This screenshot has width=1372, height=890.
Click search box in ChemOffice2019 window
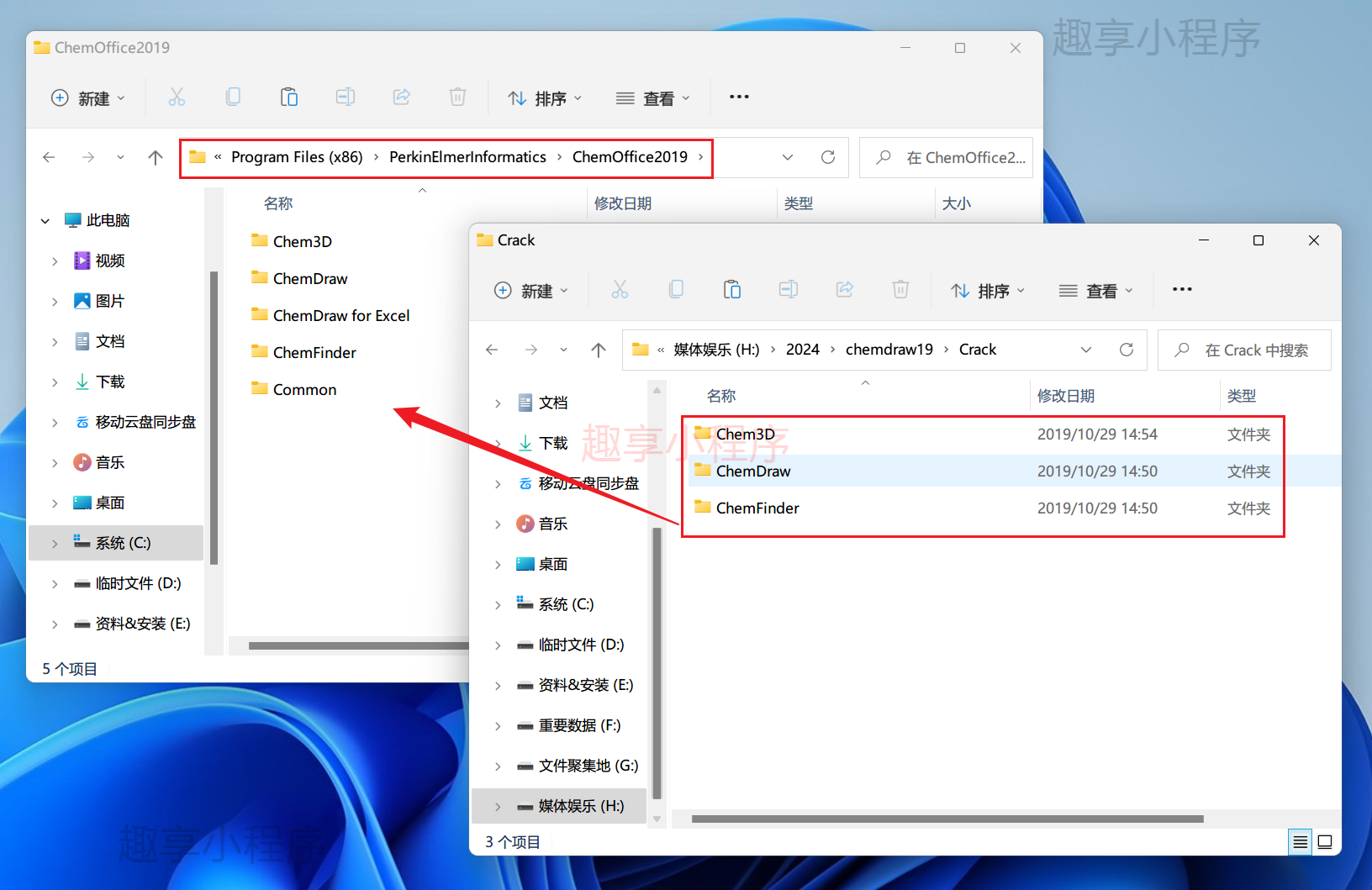click(946, 157)
